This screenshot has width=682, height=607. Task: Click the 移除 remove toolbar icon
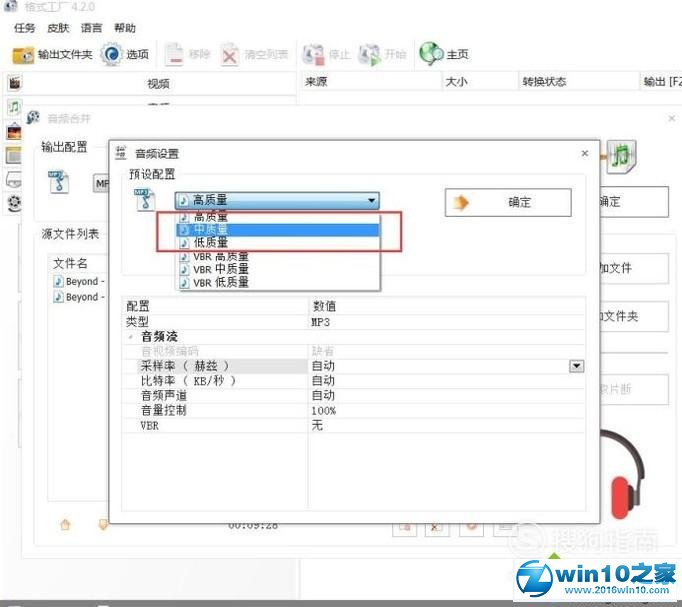coord(175,54)
